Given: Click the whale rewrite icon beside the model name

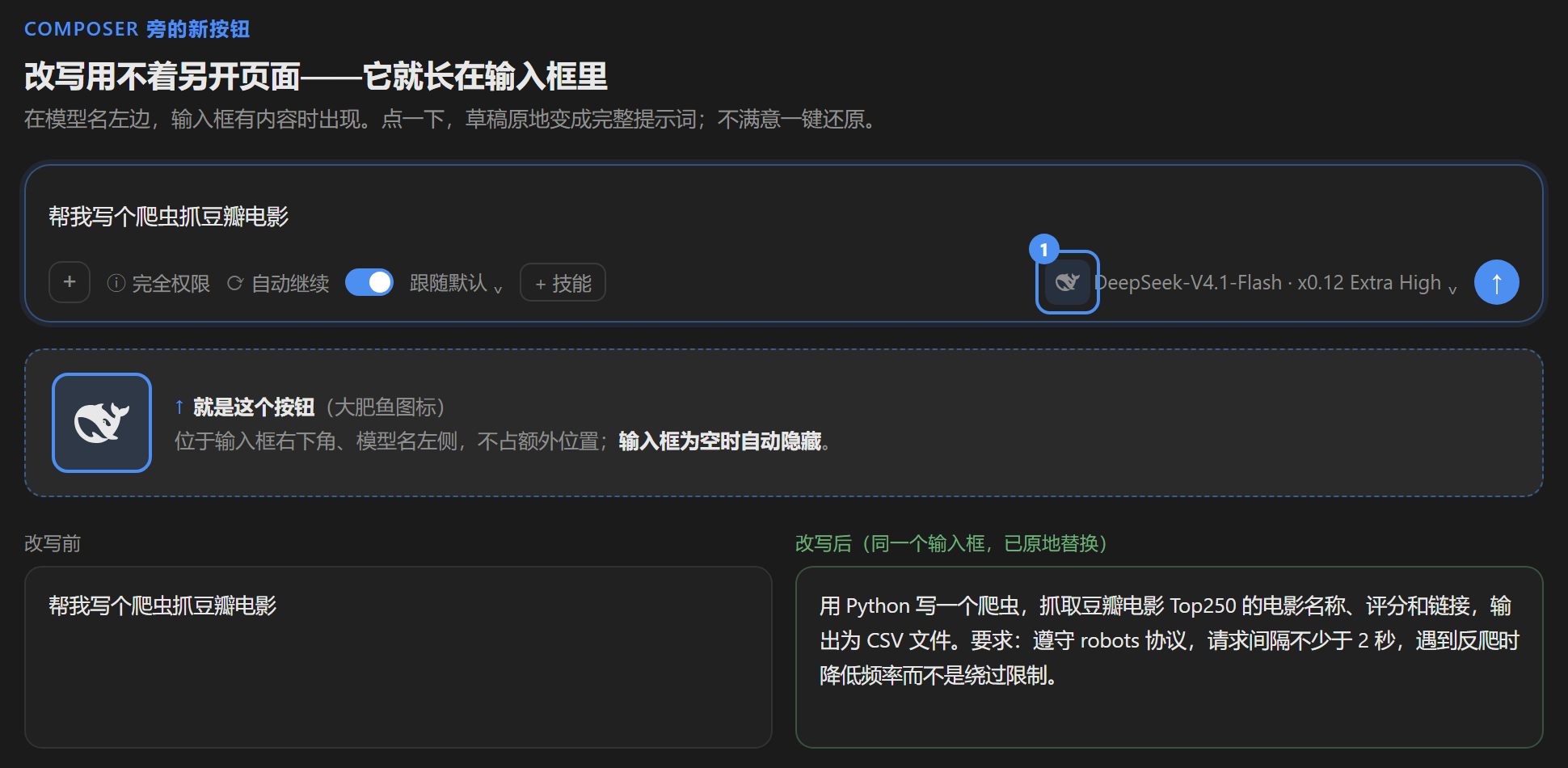Looking at the screenshot, I should pos(1067,282).
